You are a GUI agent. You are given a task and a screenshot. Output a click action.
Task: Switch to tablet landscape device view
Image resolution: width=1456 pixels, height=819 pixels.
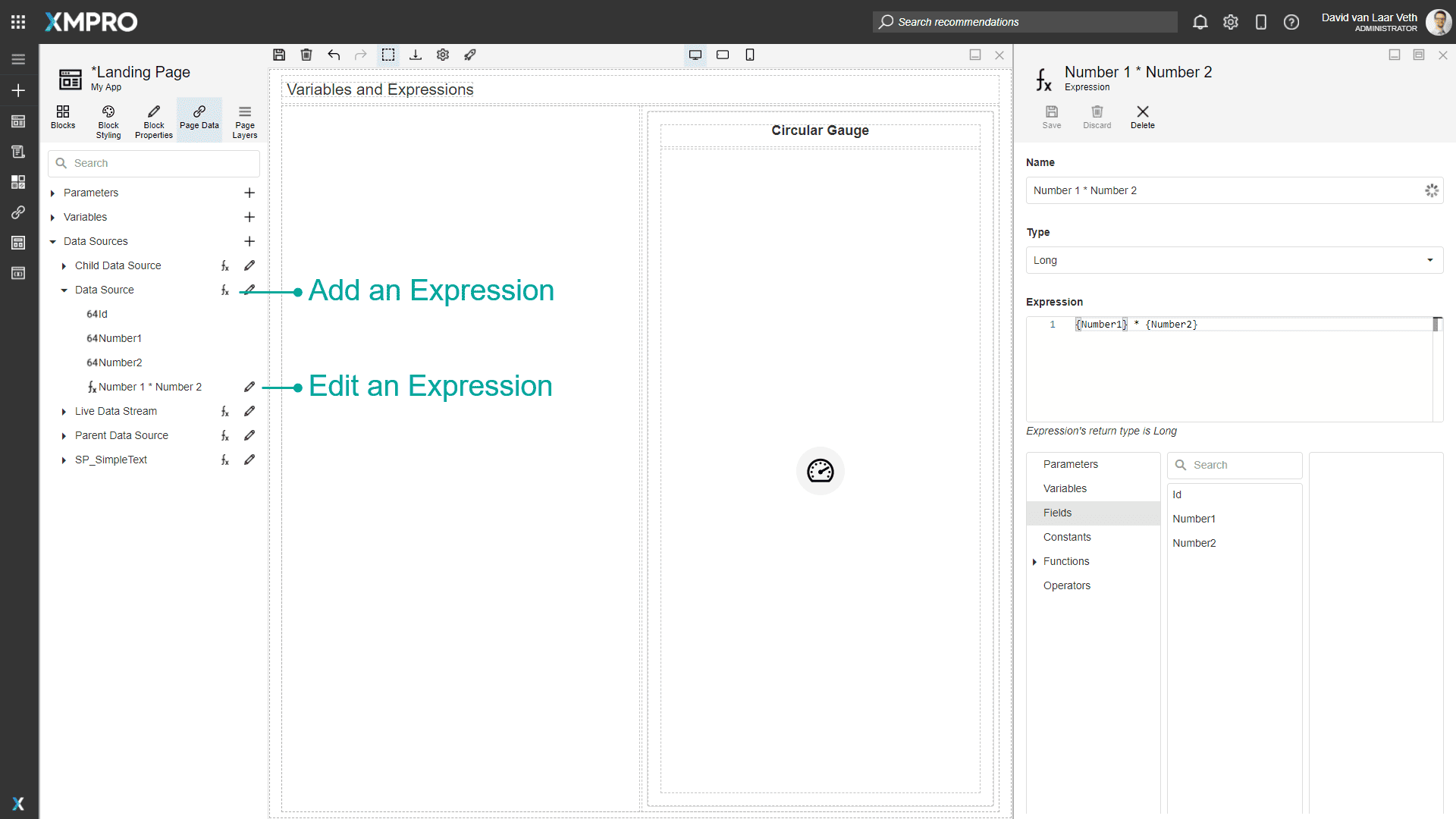[x=723, y=55]
